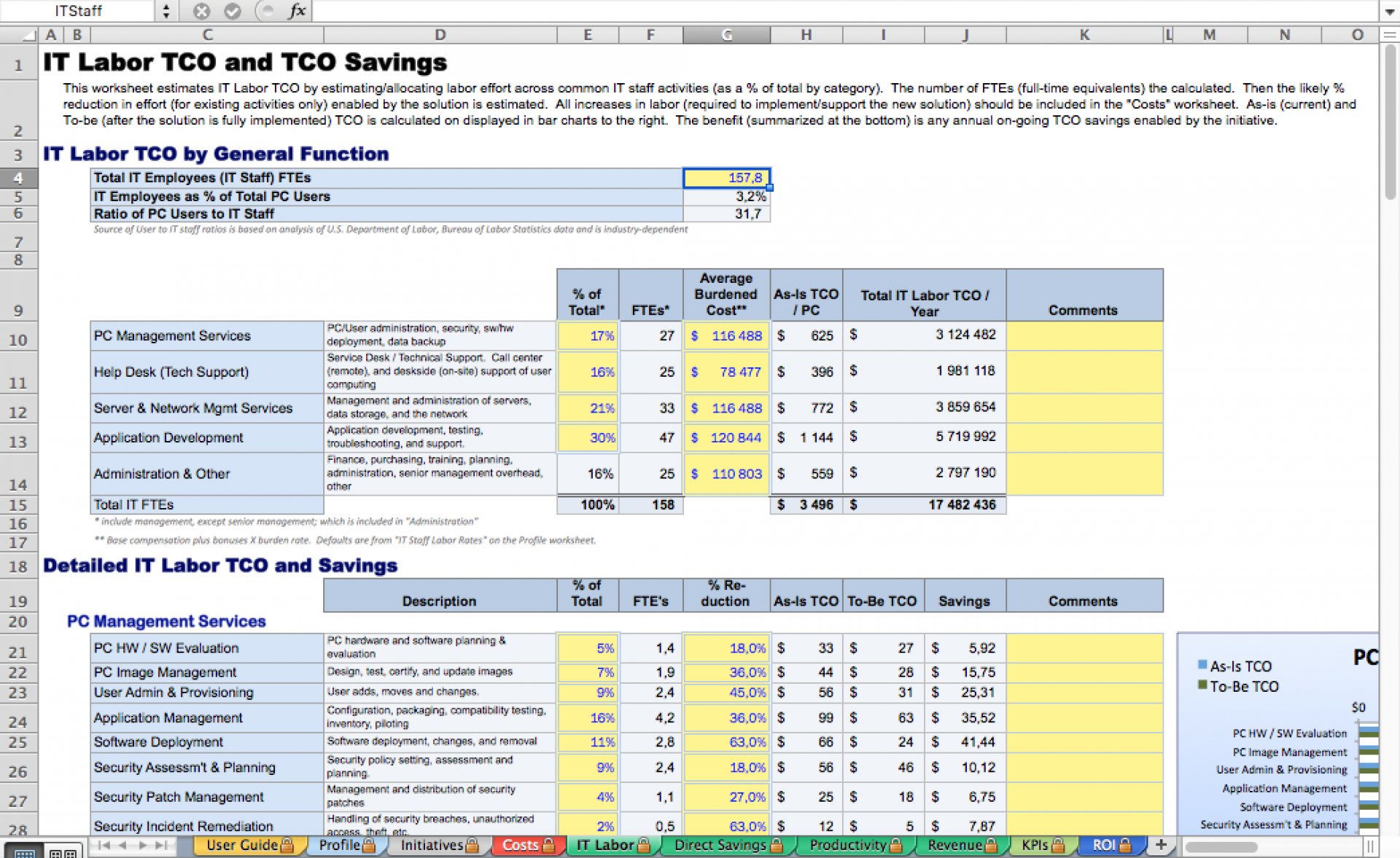Click yellow Comments cell for PC Management Services
This screenshot has width=1400, height=858.
(x=1084, y=336)
